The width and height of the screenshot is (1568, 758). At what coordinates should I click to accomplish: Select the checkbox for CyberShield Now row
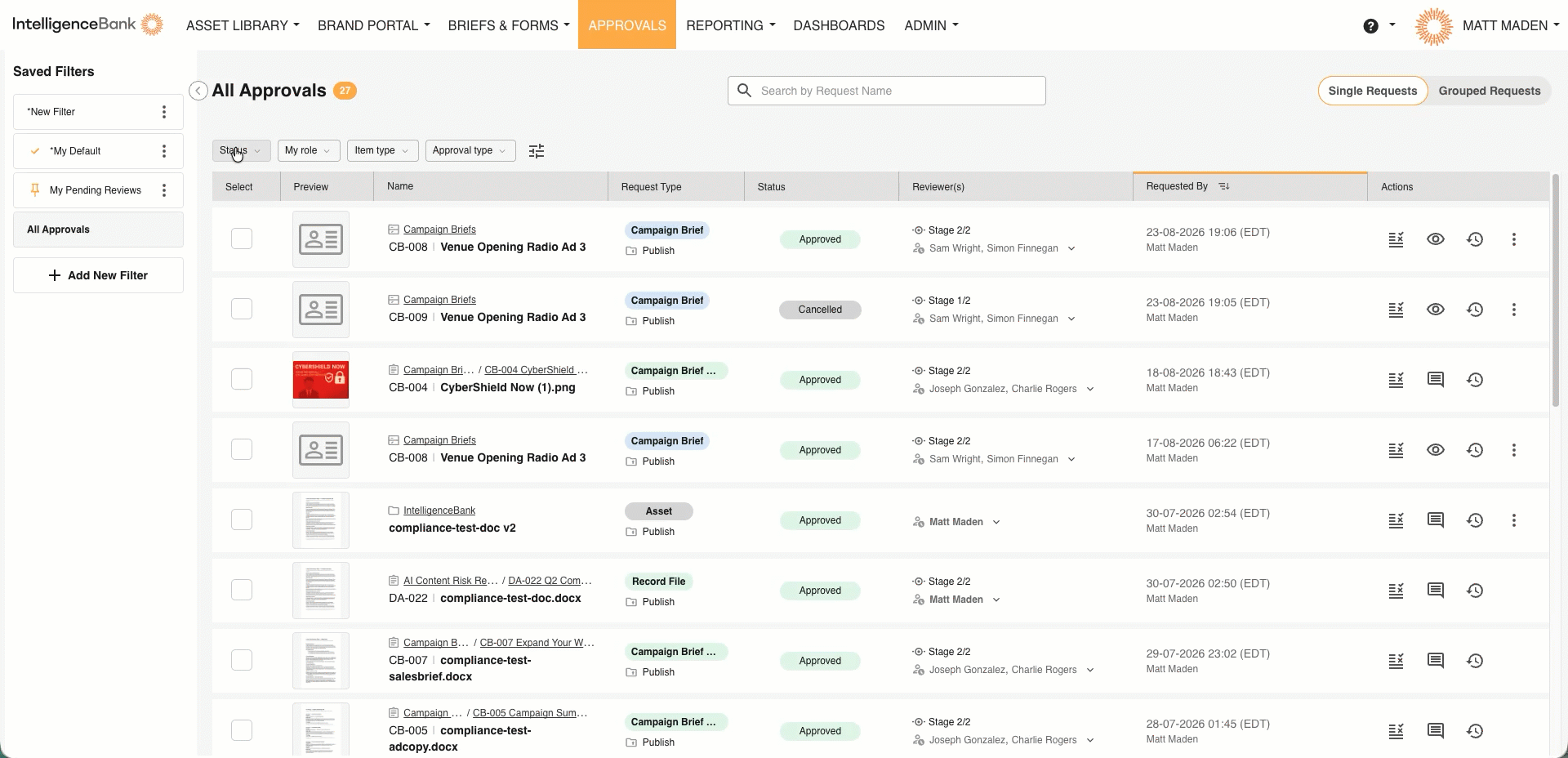click(x=242, y=379)
